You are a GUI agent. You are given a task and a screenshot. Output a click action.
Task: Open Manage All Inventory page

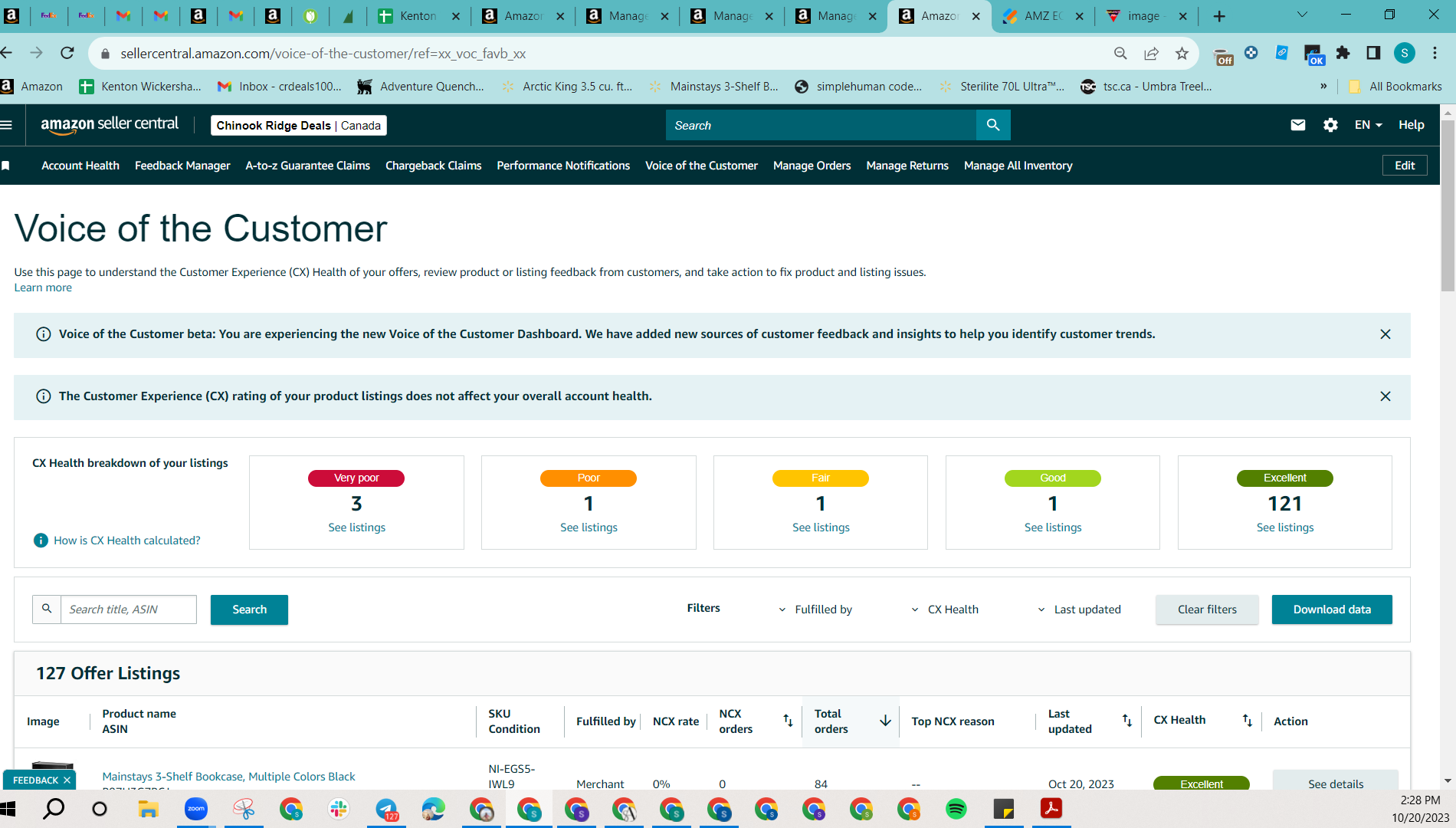point(1018,166)
